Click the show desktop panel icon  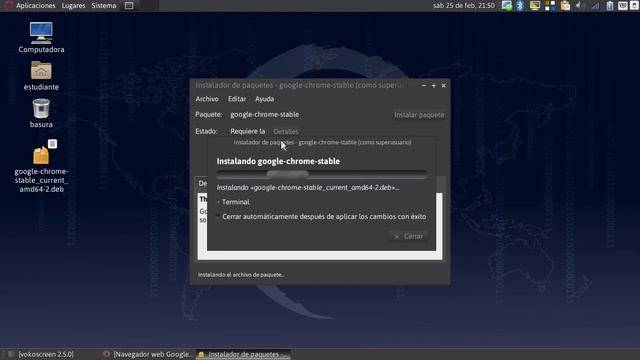pos(129,5)
